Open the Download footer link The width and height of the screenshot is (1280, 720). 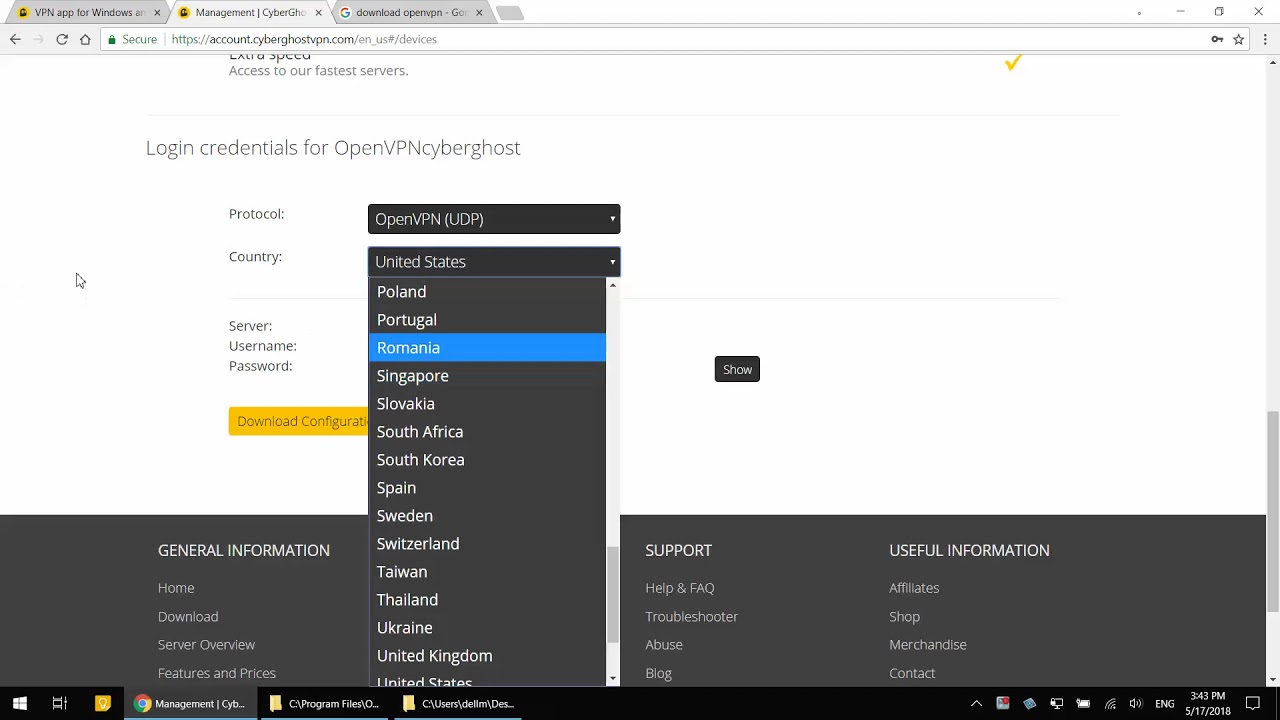pos(188,617)
